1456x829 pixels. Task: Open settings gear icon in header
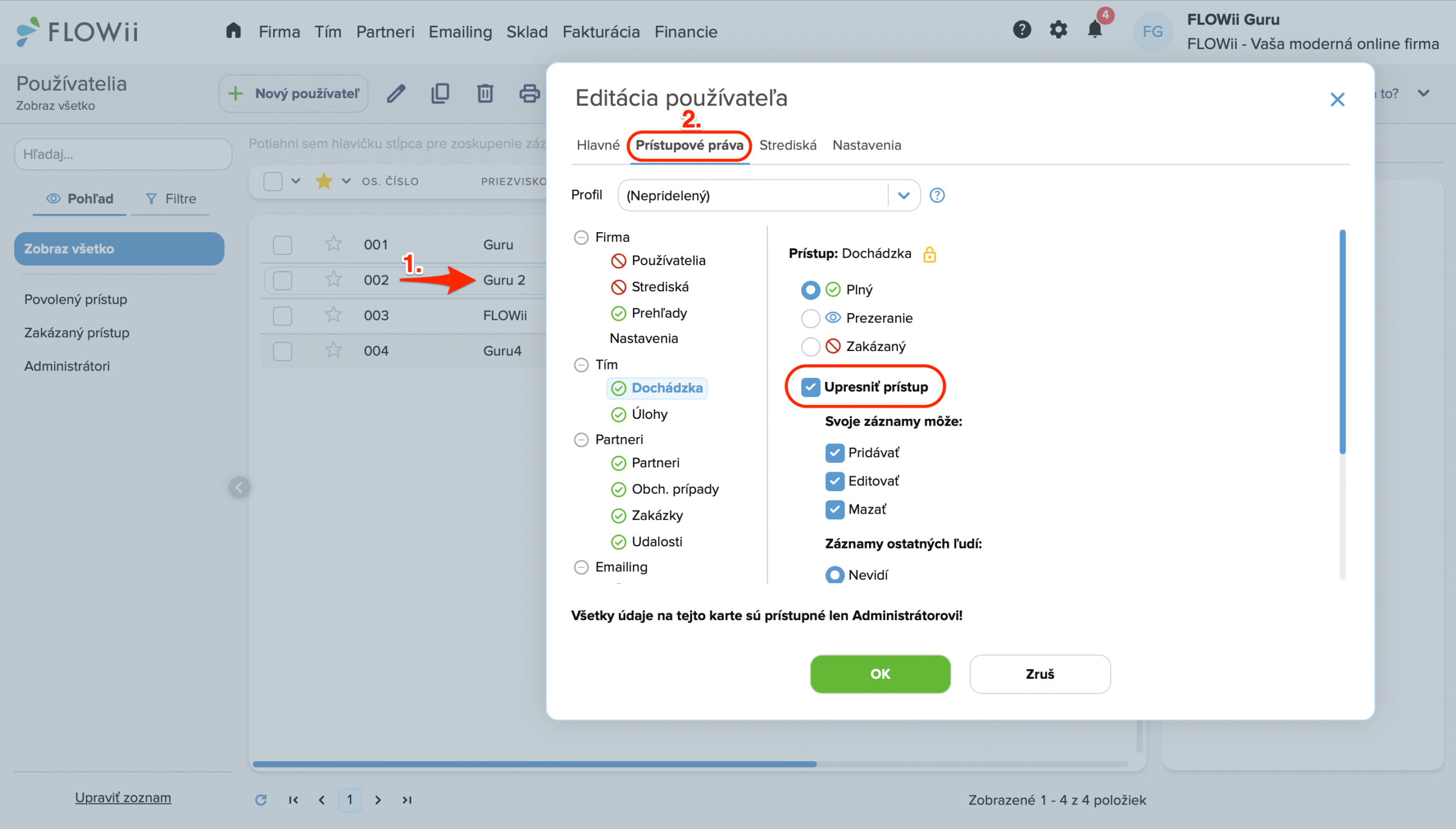[x=1058, y=30]
